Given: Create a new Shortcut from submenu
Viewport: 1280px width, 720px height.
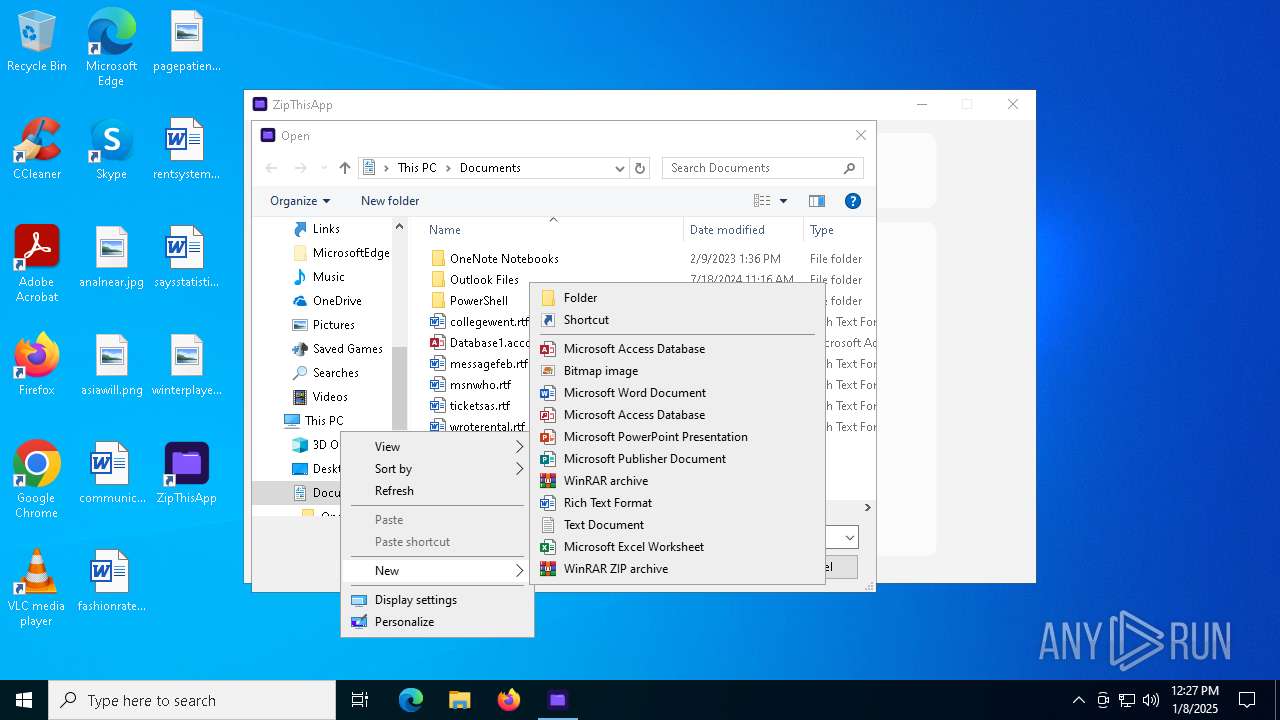Looking at the screenshot, I should (676, 320).
